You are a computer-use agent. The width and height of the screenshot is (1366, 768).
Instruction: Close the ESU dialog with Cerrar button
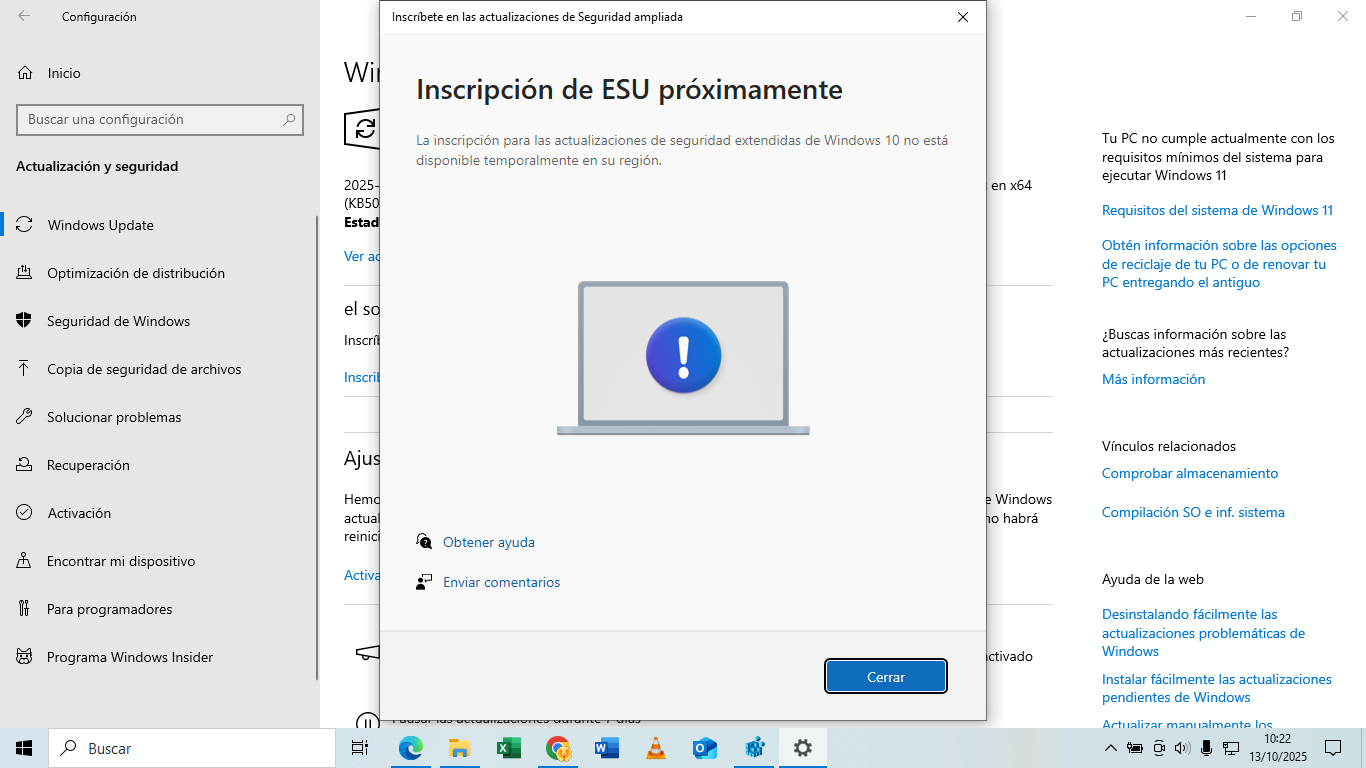click(x=886, y=677)
